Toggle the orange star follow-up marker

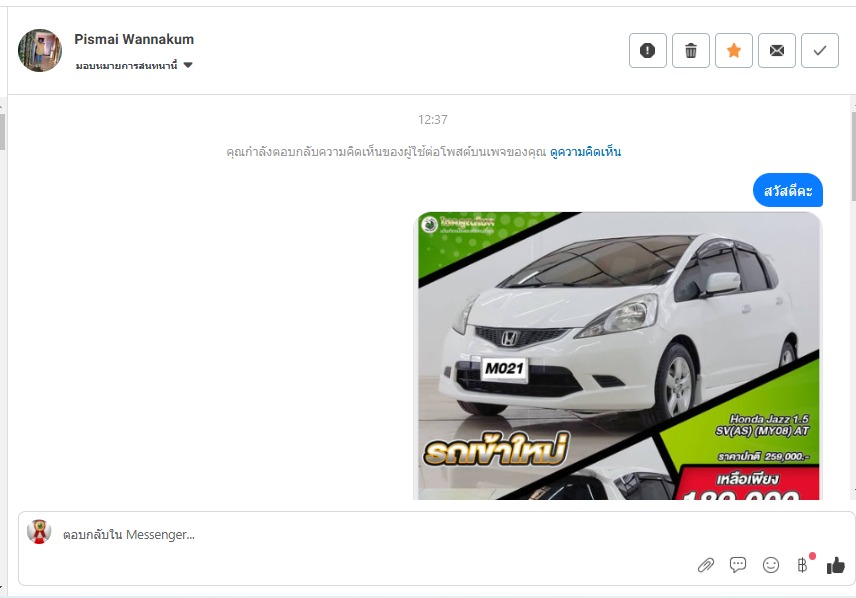point(734,51)
